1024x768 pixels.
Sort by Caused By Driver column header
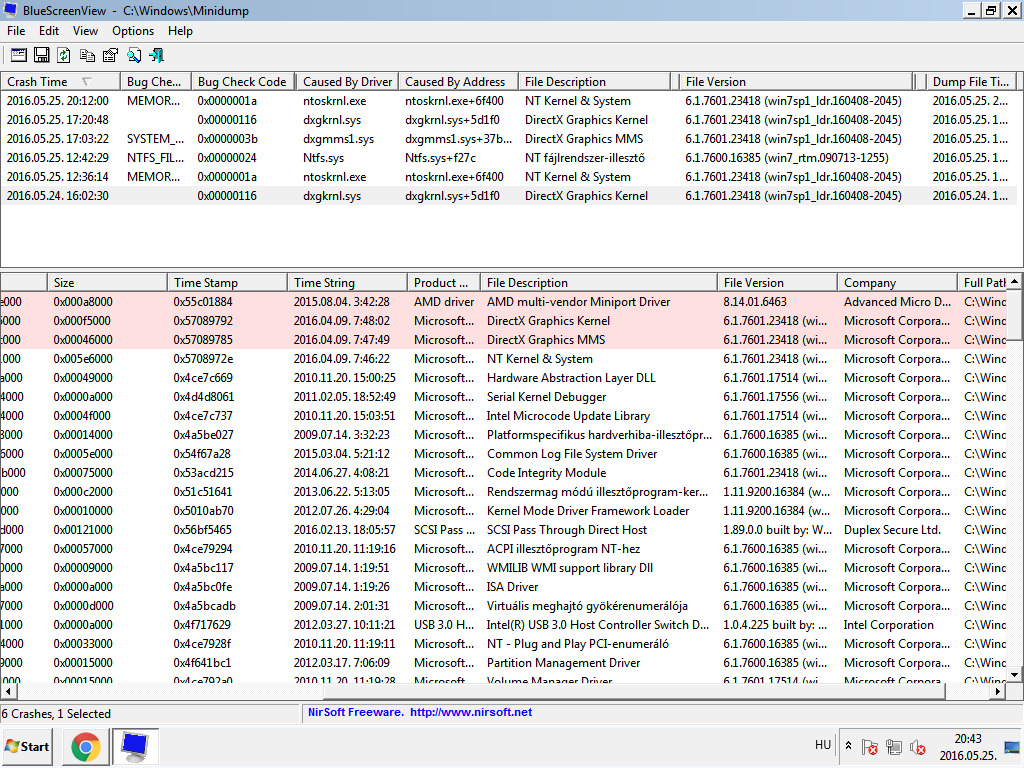[347, 82]
